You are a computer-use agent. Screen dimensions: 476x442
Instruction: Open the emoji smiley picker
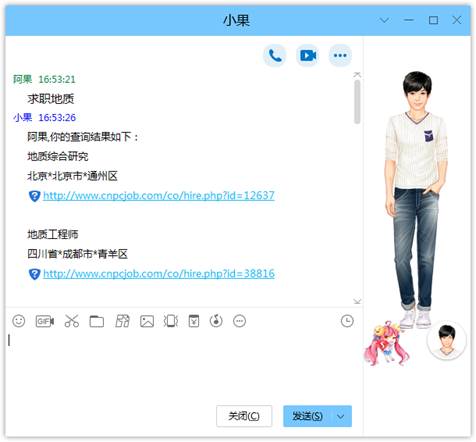[x=19, y=321]
